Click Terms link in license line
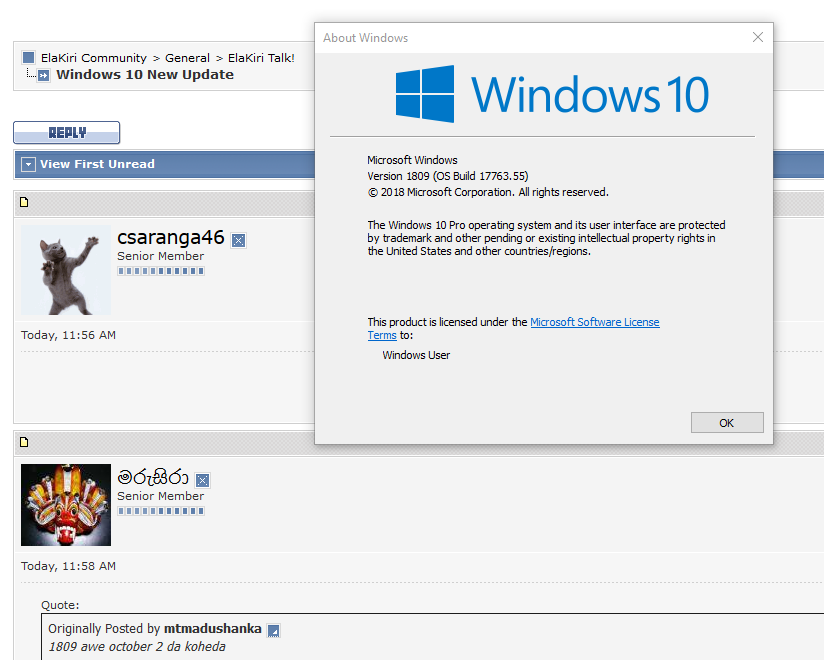The image size is (824, 660). (x=382, y=335)
